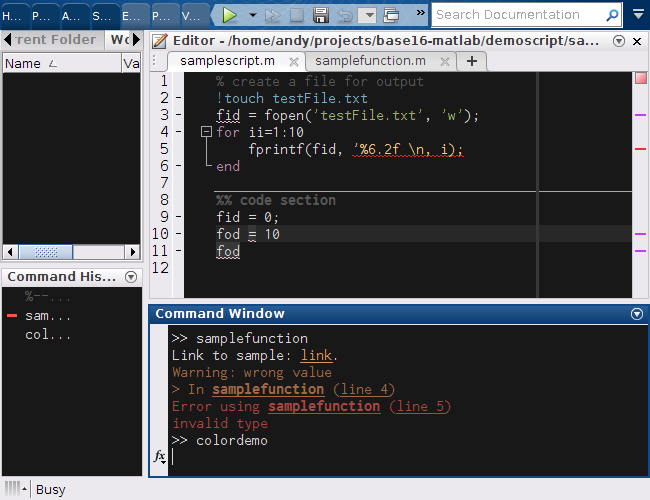Image resolution: width=650 pixels, height=500 pixels.
Task: Click the editor tab bar drag grip icon
Action: 154,61
